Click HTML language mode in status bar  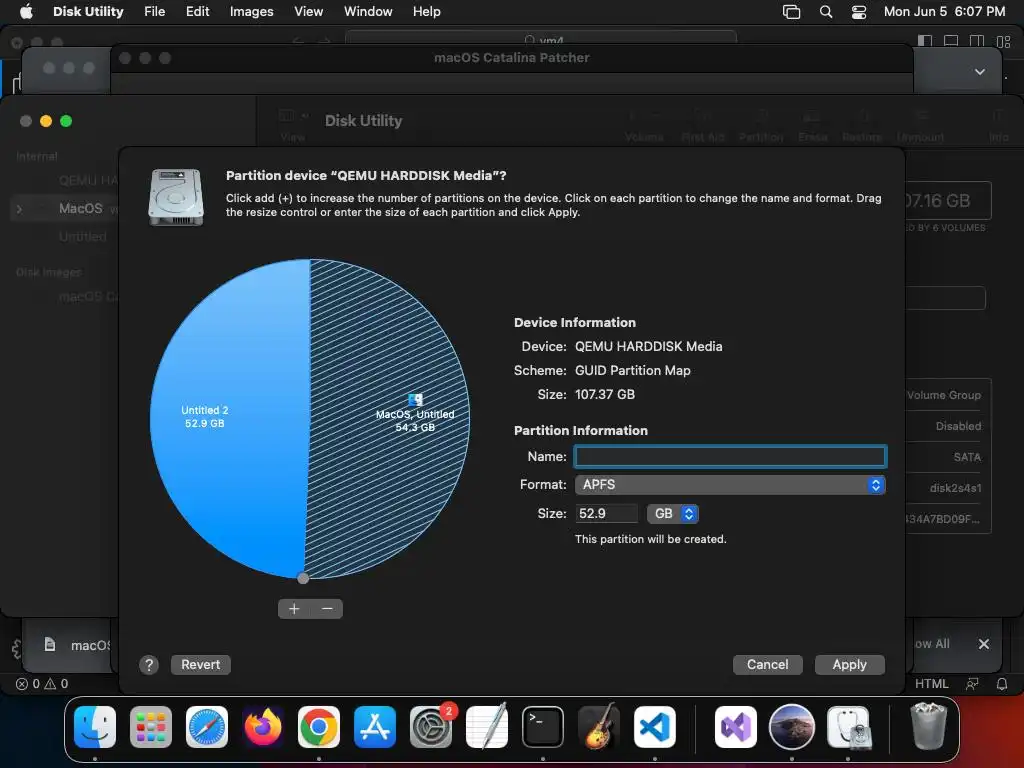click(x=931, y=684)
